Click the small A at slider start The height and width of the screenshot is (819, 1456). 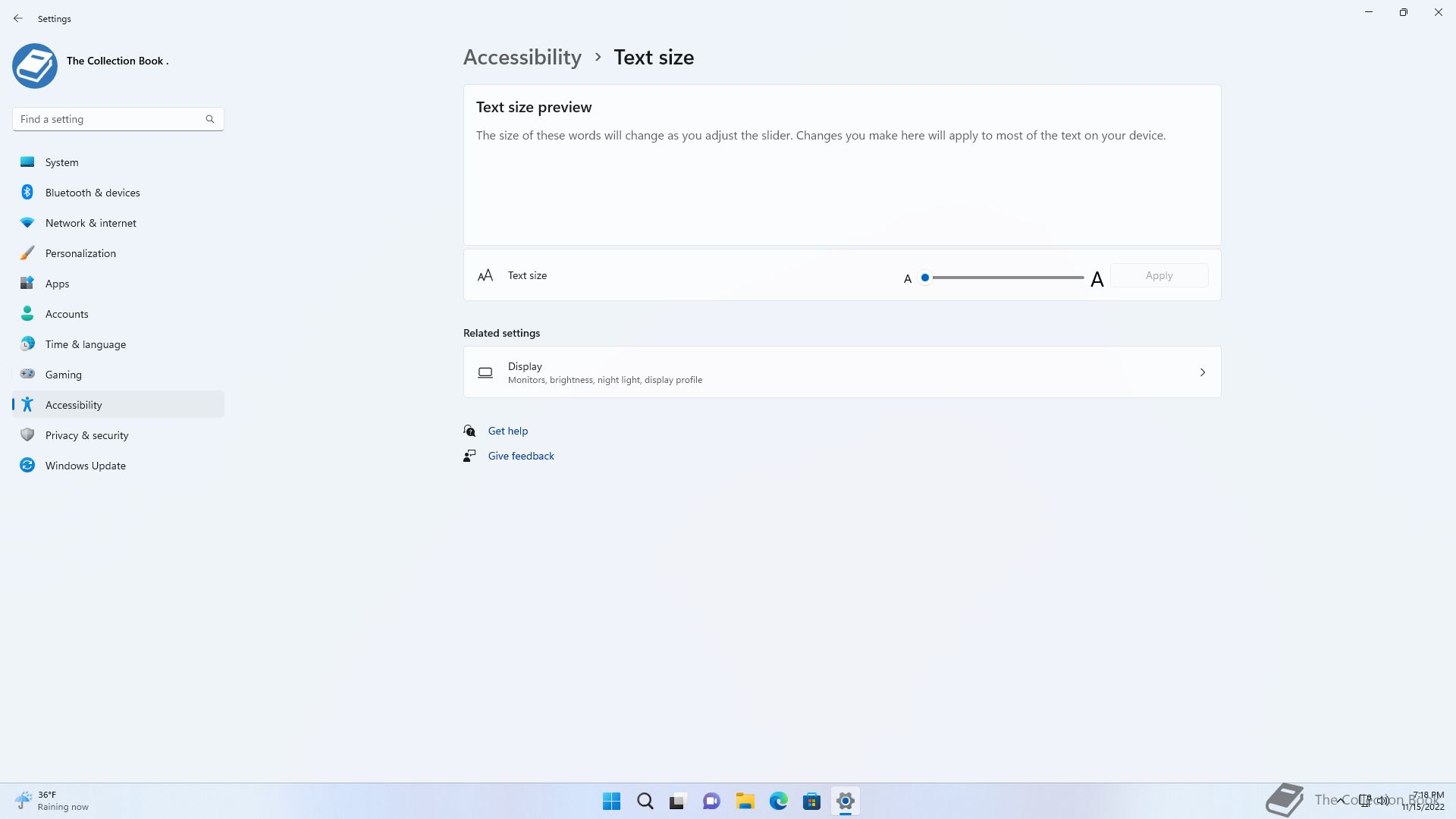(x=908, y=279)
